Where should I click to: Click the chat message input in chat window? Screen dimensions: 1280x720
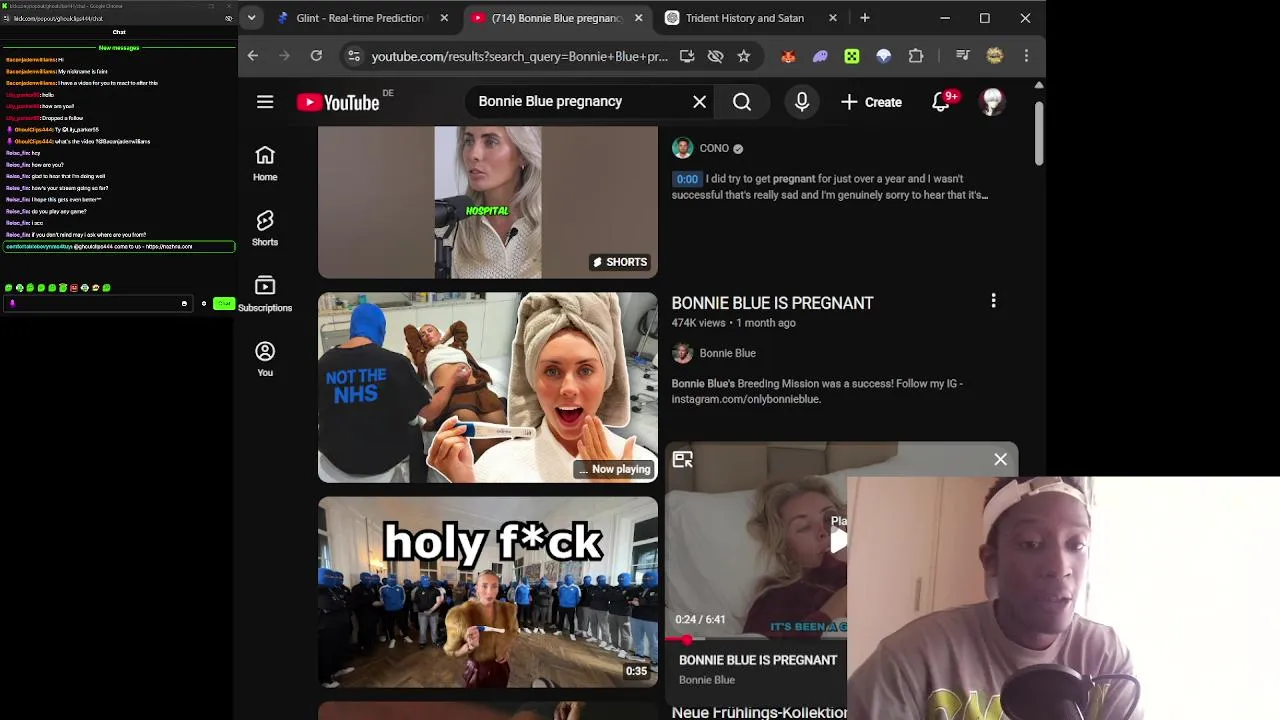tap(98, 303)
